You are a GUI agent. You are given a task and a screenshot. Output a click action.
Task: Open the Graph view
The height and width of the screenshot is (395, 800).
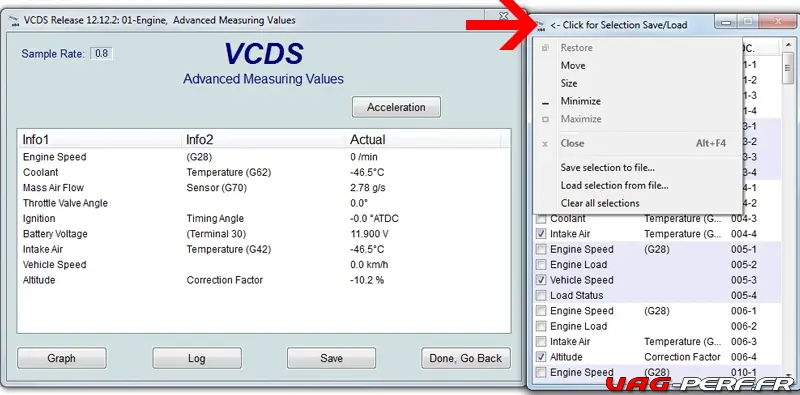click(x=62, y=358)
